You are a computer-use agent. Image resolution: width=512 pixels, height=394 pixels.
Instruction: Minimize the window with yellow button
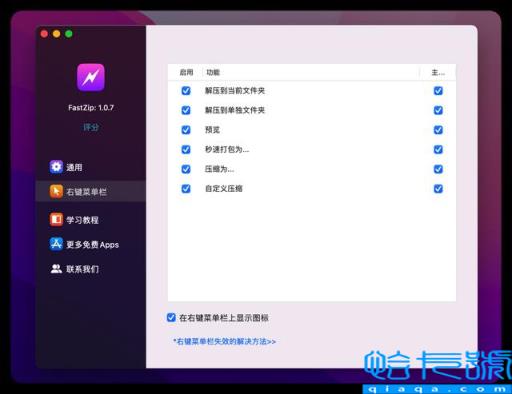(57, 34)
